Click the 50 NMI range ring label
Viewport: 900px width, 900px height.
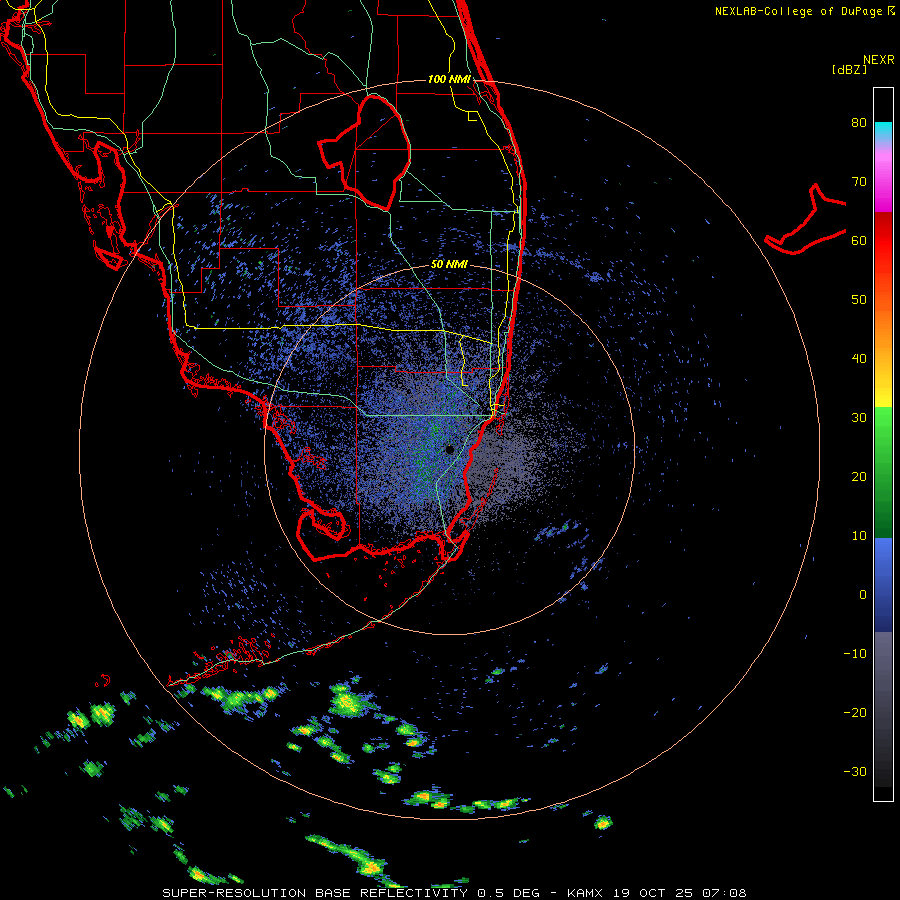point(449,265)
